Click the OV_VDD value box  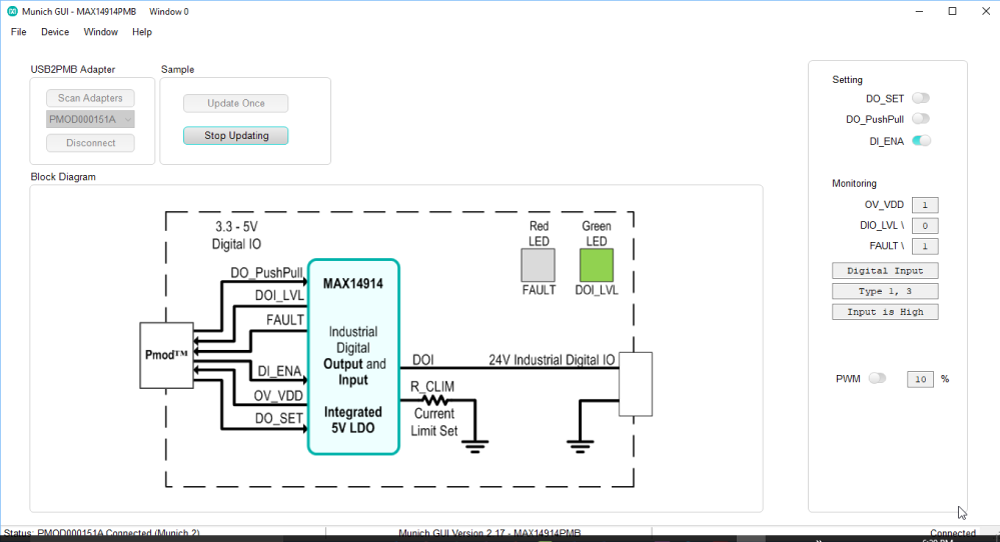(925, 205)
